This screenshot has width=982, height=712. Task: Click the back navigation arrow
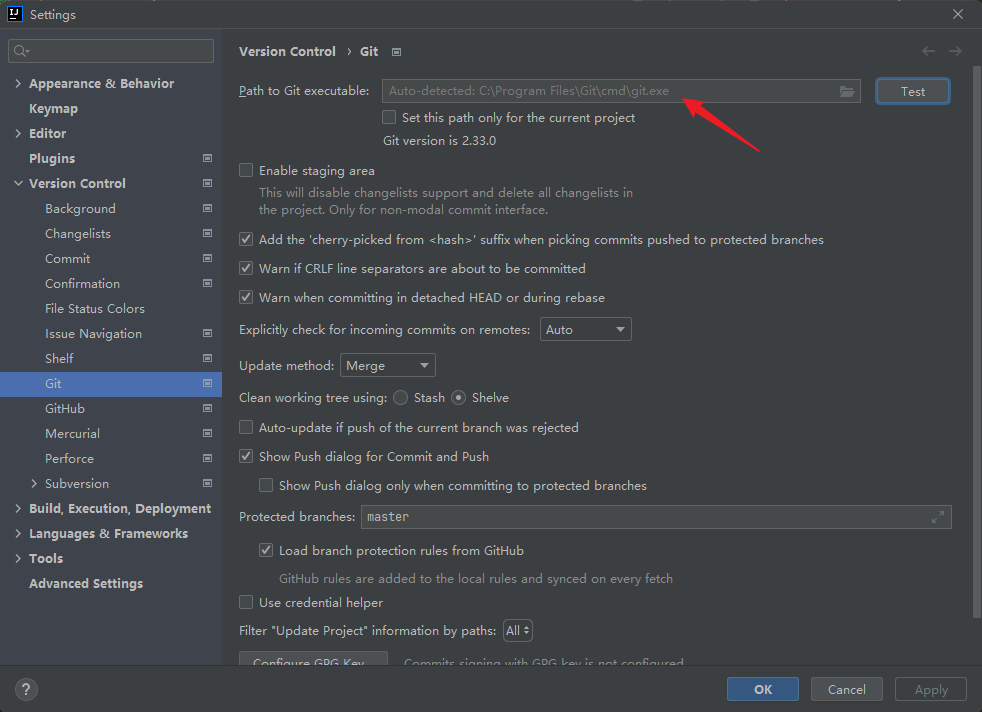pyautogui.click(x=928, y=51)
